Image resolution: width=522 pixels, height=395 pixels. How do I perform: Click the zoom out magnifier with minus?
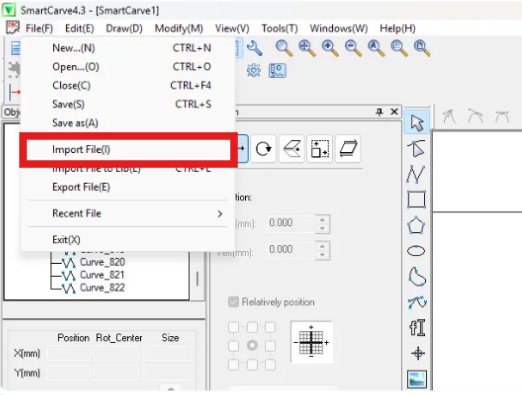point(353,48)
